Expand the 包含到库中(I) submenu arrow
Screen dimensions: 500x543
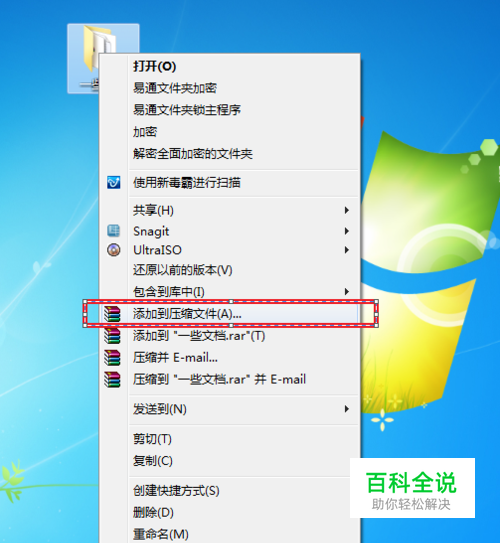coord(346,292)
